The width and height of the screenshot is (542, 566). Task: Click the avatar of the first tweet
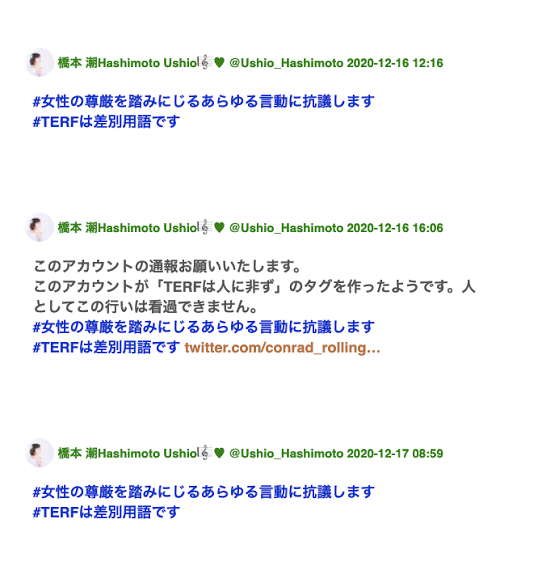click(x=40, y=62)
